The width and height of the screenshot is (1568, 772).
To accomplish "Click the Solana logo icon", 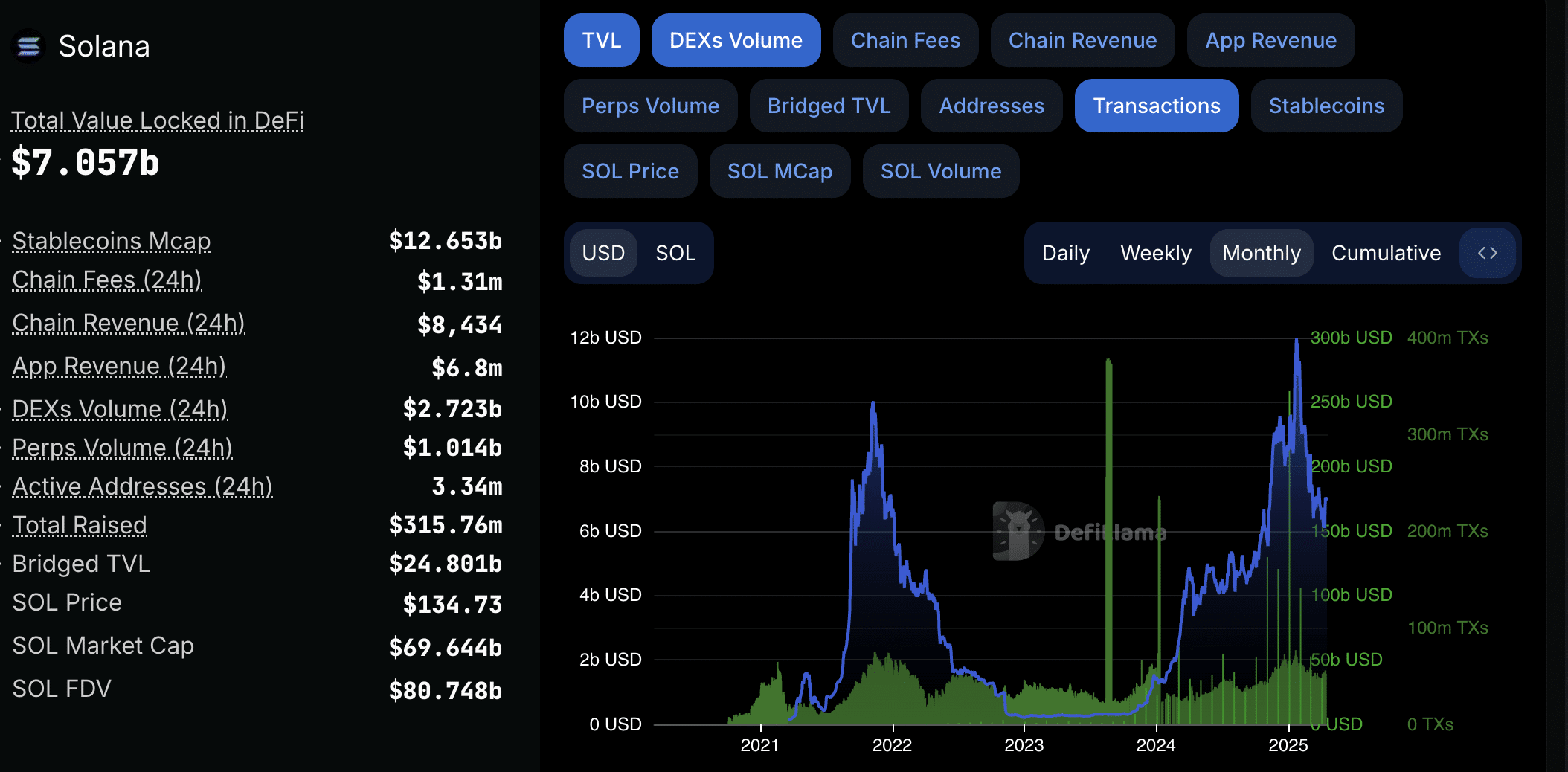I will coord(29,46).
